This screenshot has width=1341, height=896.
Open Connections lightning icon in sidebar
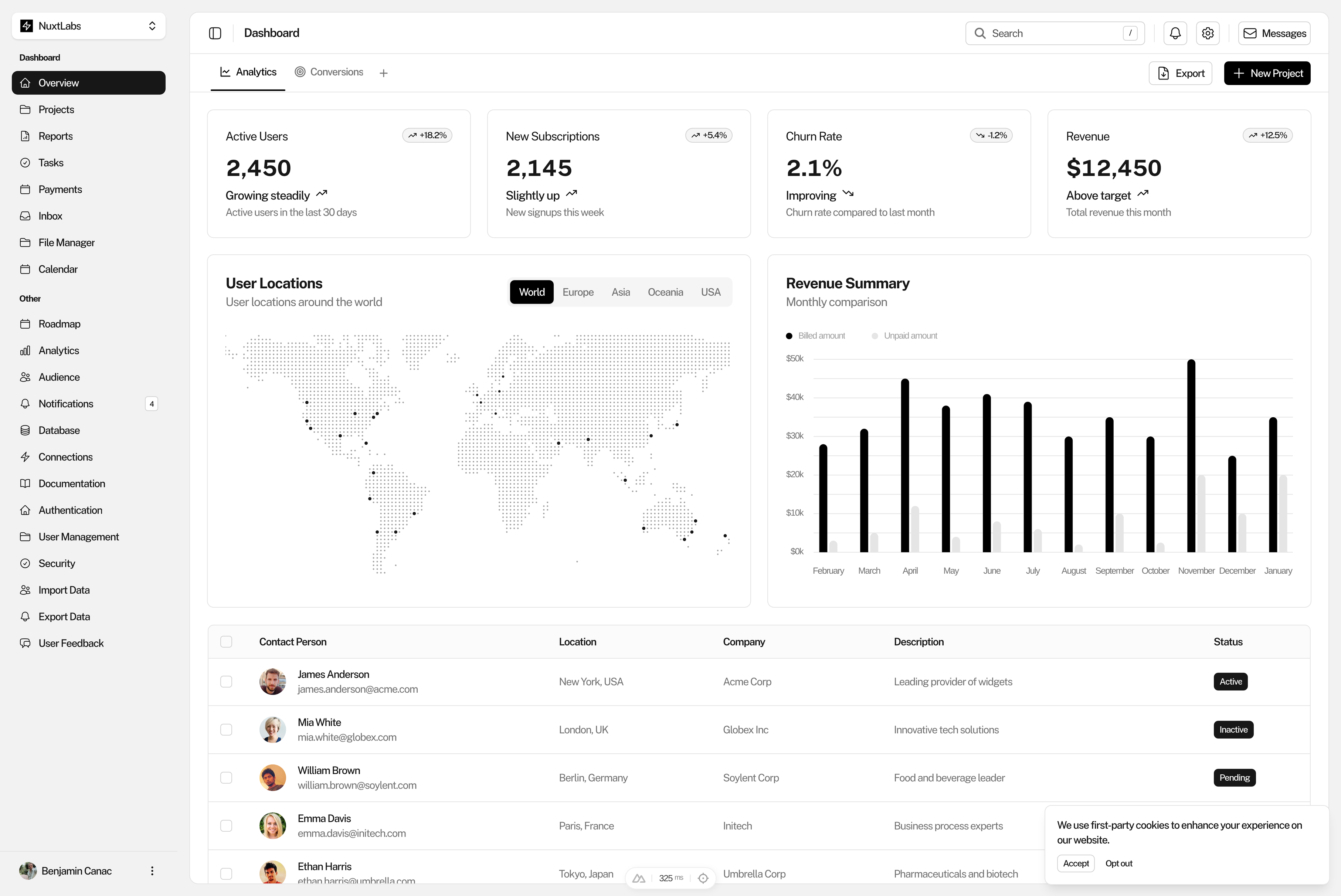pos(25,457)
